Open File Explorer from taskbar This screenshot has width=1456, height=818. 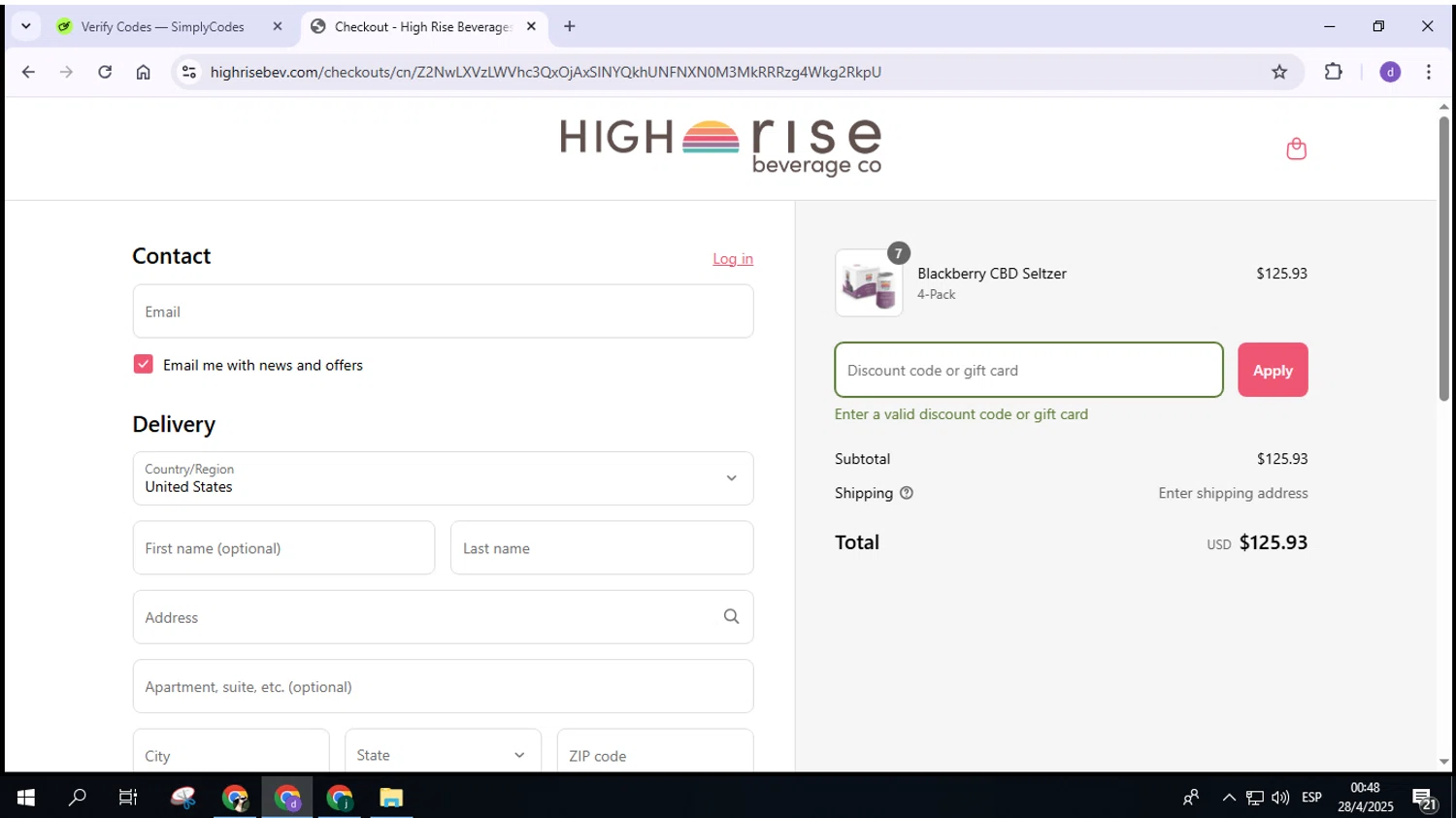[391, 798]
